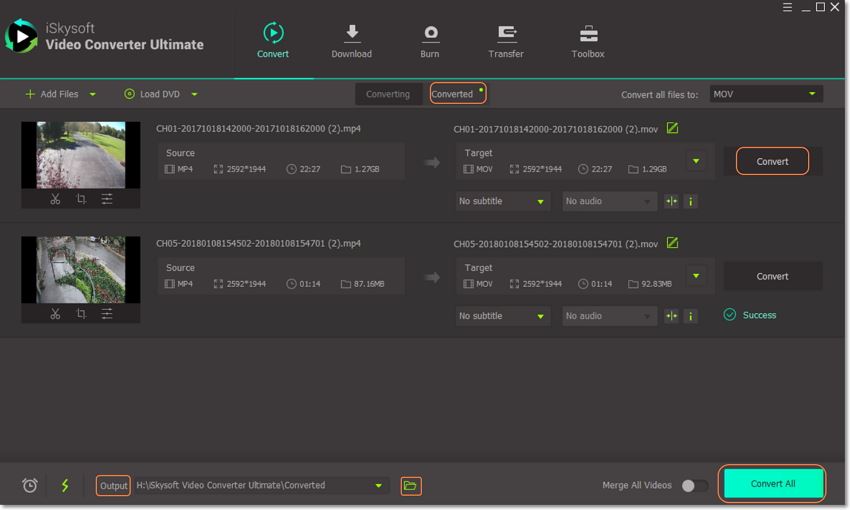Go to the Toolbox section
The width and height of the screenshot is (850, 510).
point(588,42)
